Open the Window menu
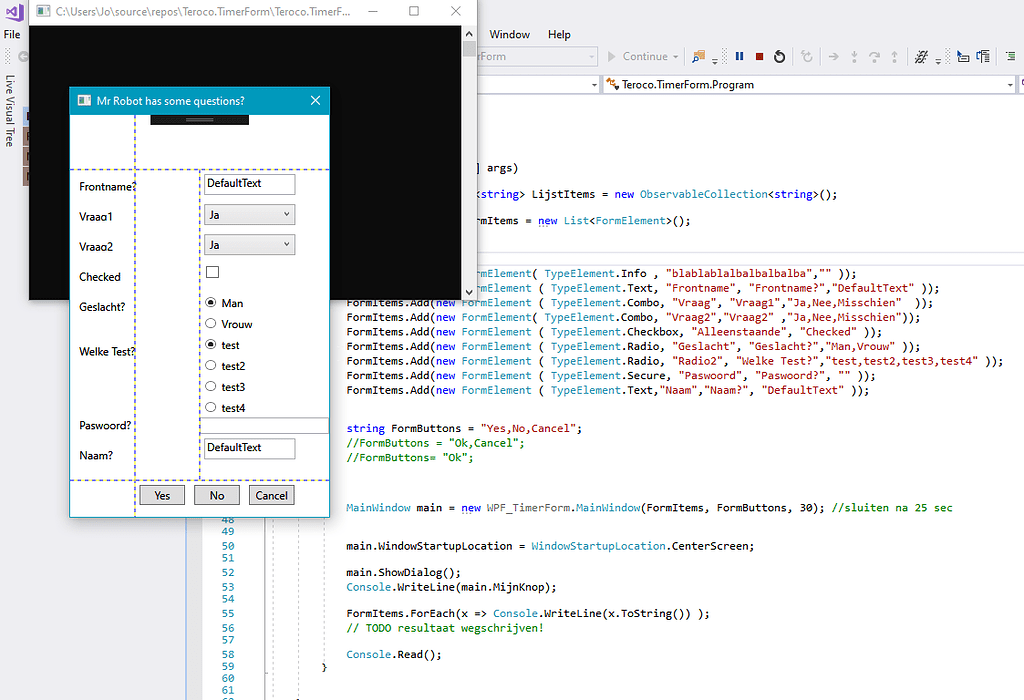The height and width of the screenshot is (700, 1024). [510, 34]
